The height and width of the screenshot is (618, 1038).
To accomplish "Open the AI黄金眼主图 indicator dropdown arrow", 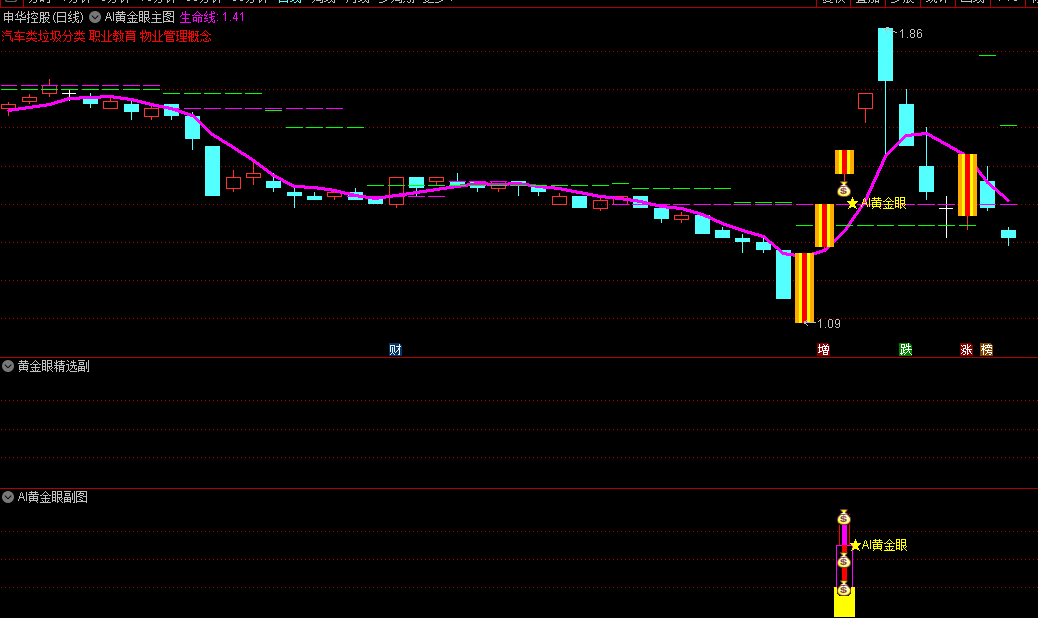I will click(95, 17).
